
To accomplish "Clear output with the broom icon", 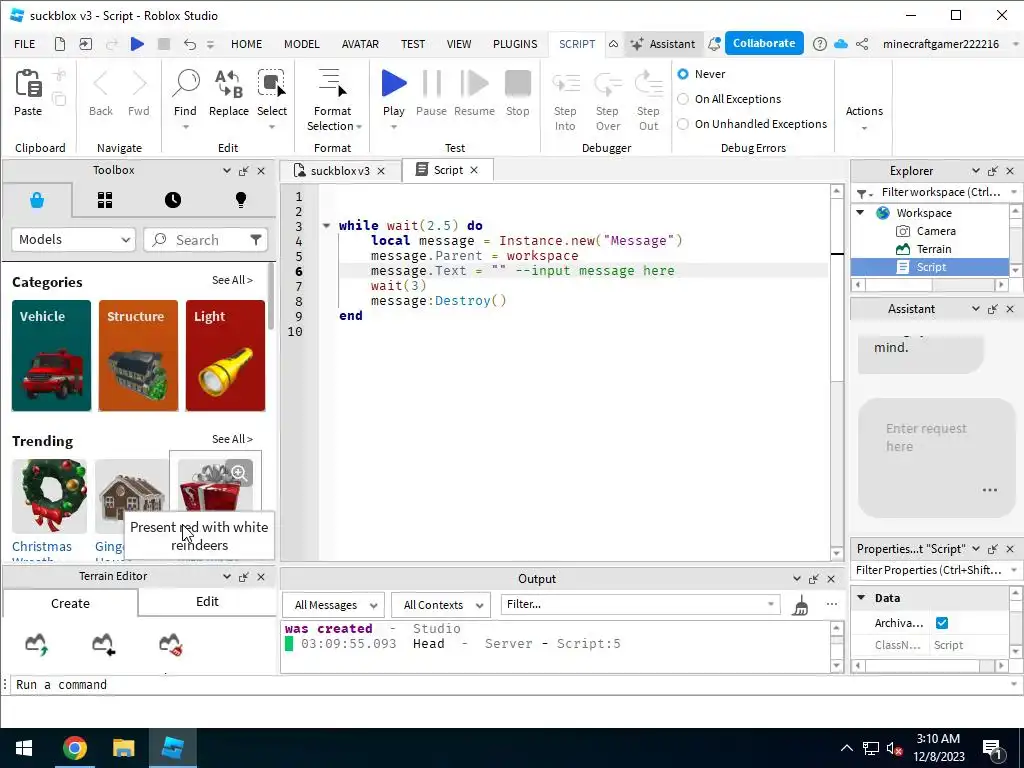I will (801, 605).
